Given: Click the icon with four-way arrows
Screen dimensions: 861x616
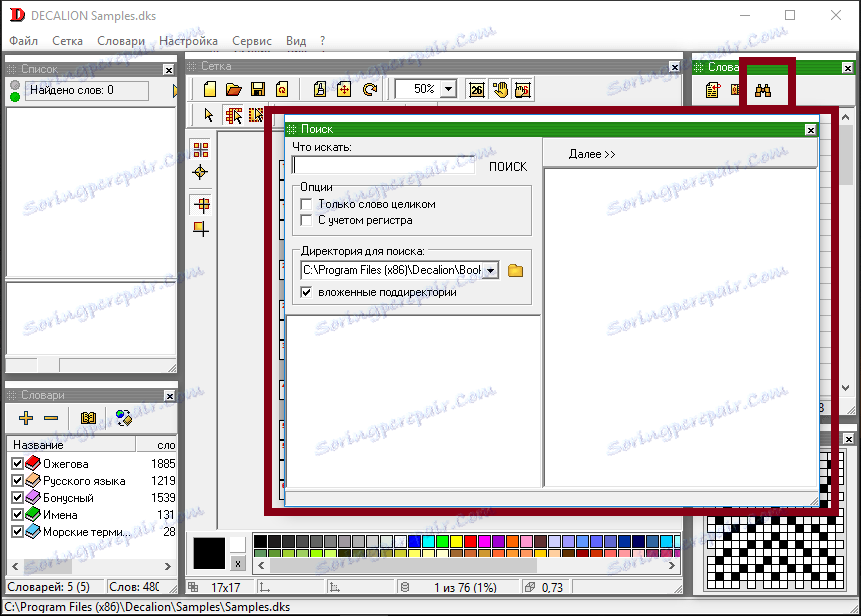Looking at the screenshot, I should click(x=344, y=89).
